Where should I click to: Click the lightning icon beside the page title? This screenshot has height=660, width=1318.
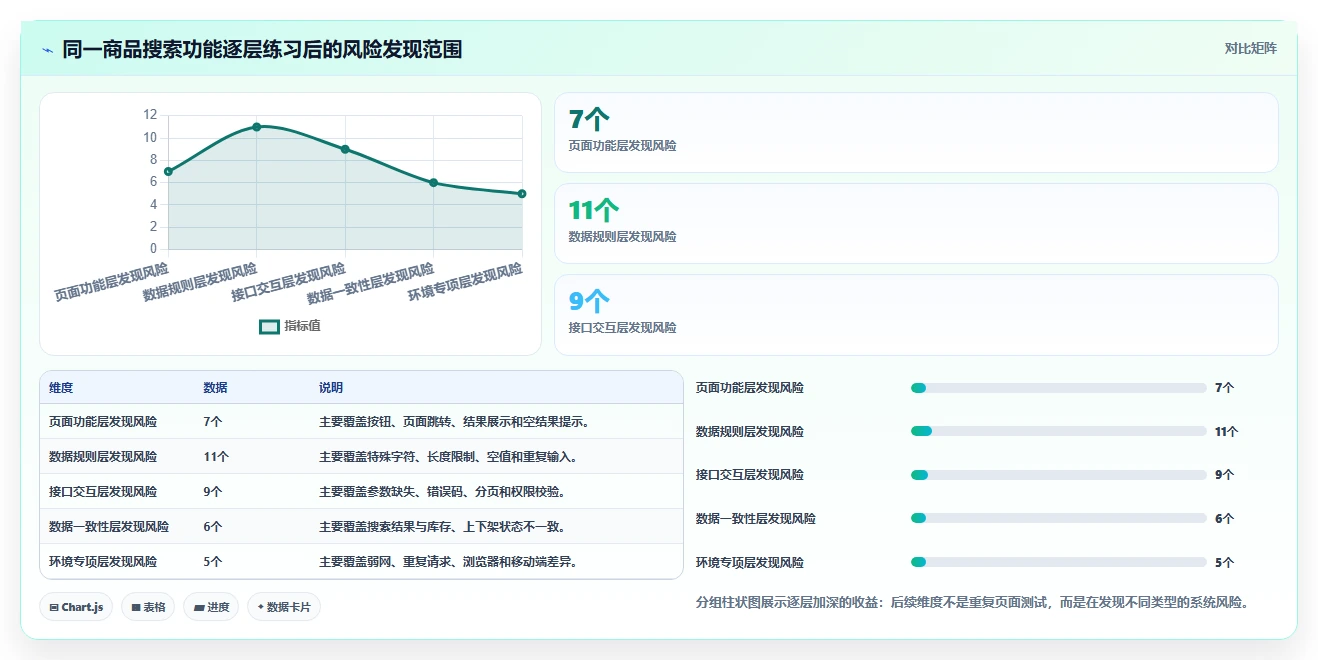point(47,50)
